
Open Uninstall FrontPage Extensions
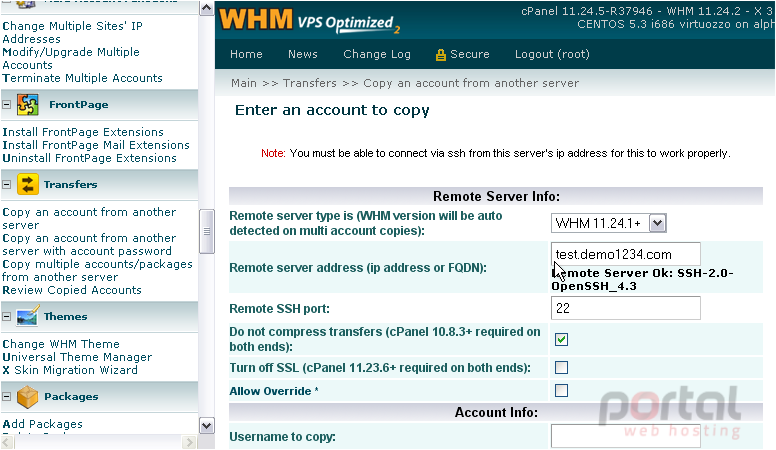click(x=89, y=158)
